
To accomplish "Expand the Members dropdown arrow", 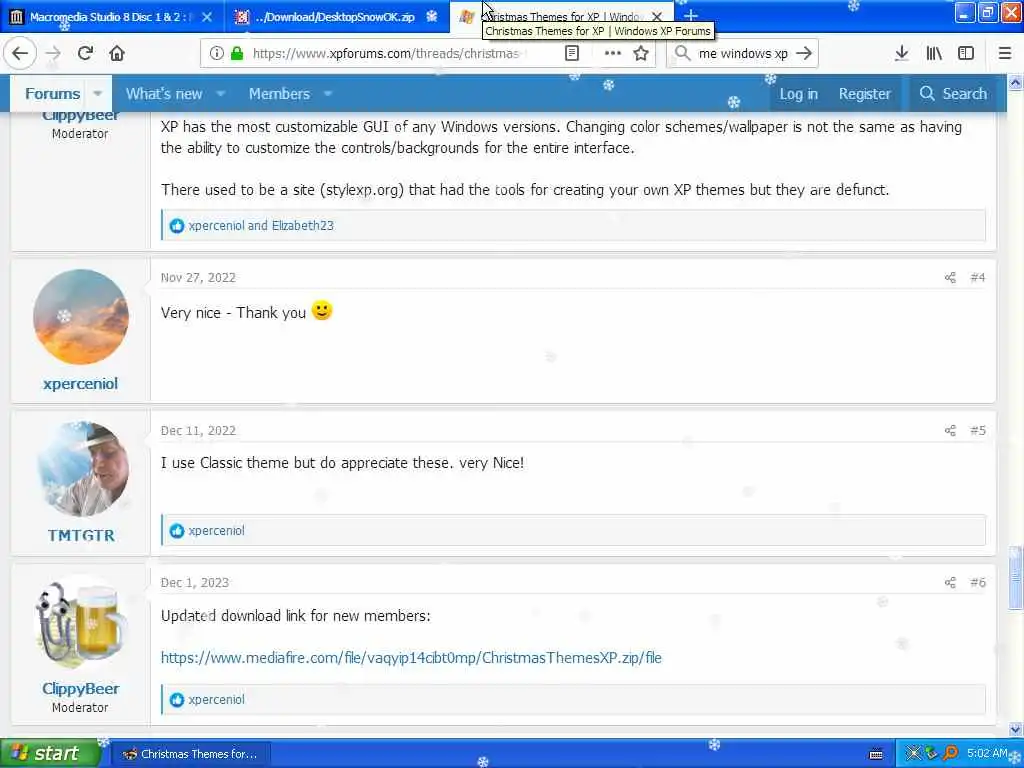I will click(328, 94).
